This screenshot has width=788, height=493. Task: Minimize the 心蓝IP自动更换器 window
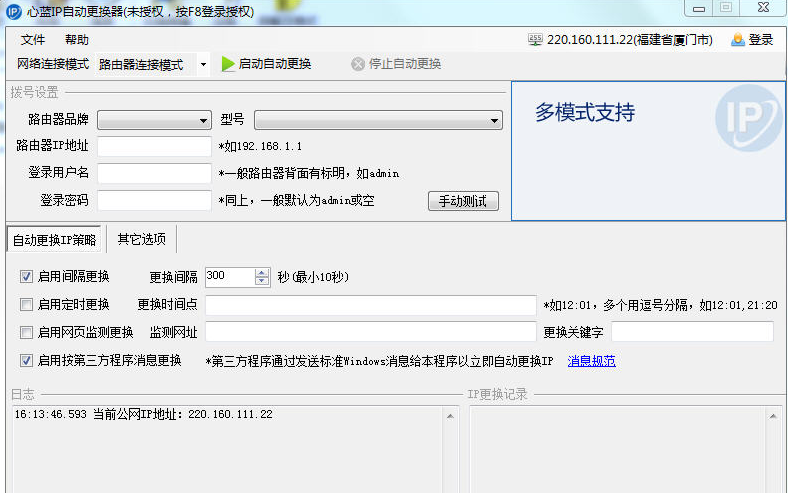coord(699,8)
